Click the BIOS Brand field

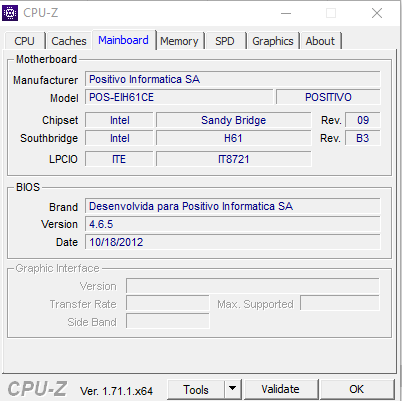(232, 206)
